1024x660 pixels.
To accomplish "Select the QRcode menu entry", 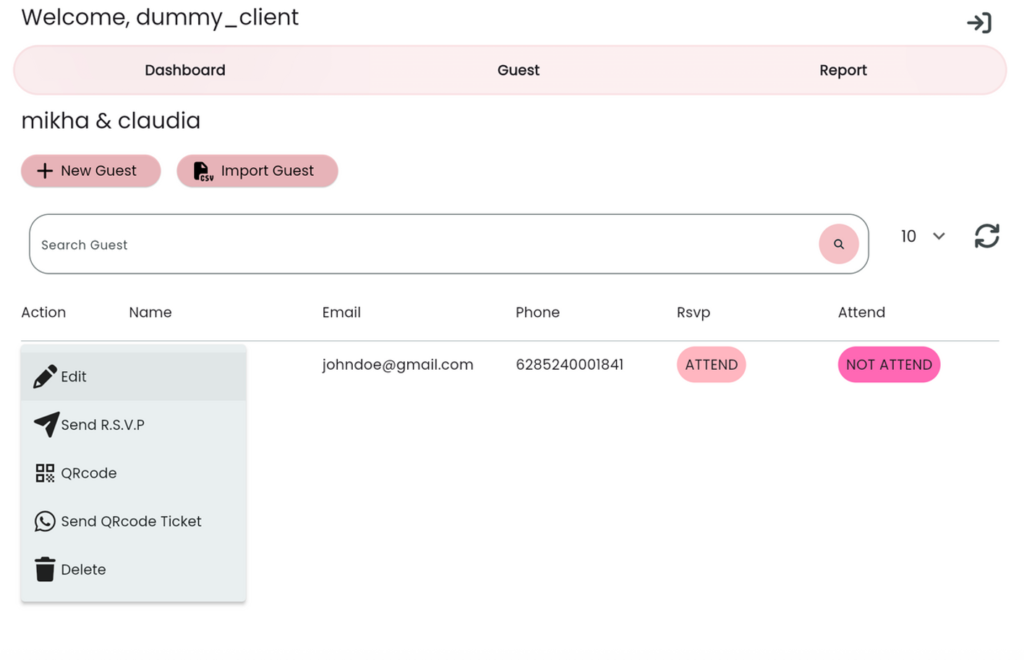I will [x=89, y=473].
